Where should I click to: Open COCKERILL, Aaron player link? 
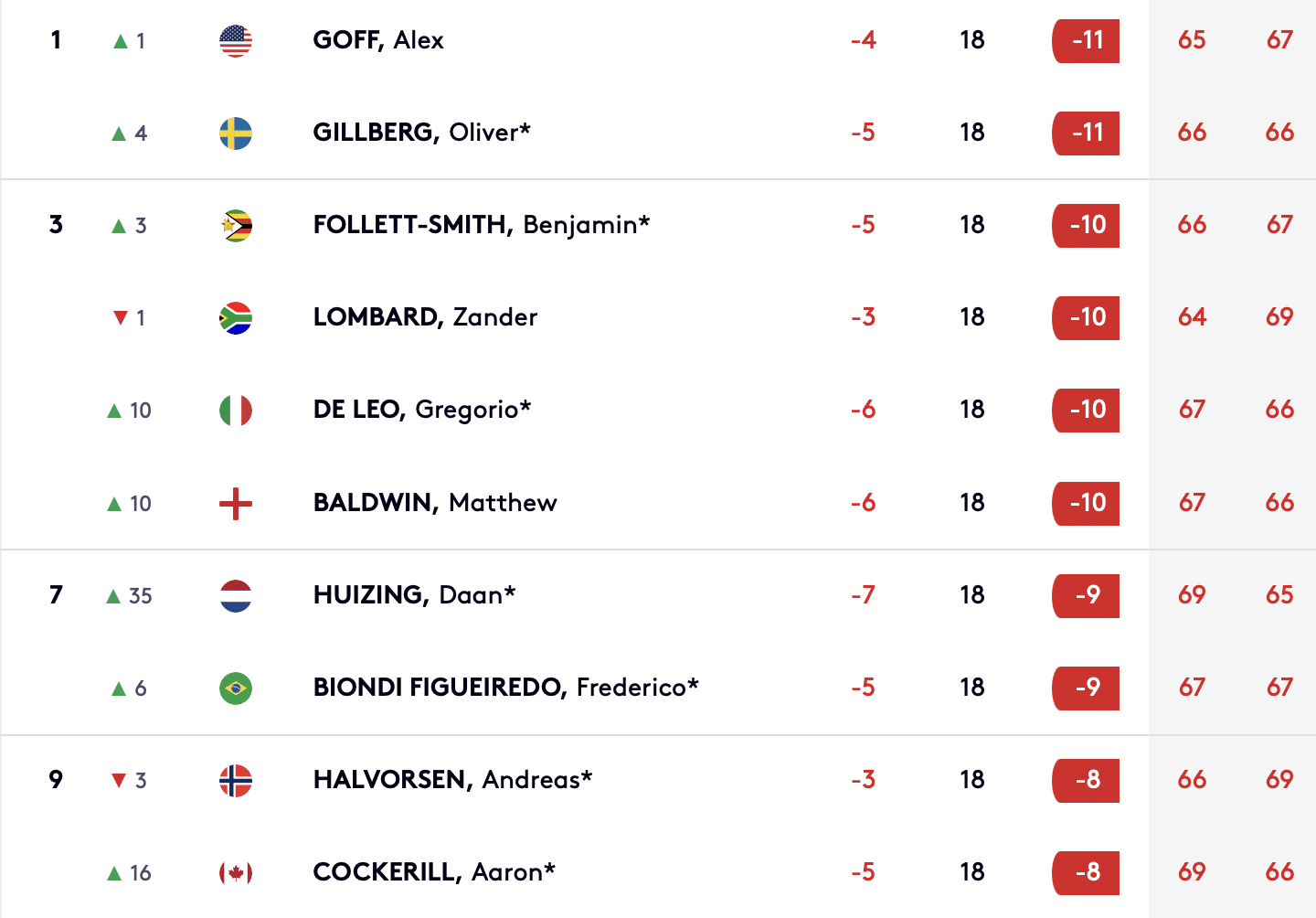coord(434,872)
